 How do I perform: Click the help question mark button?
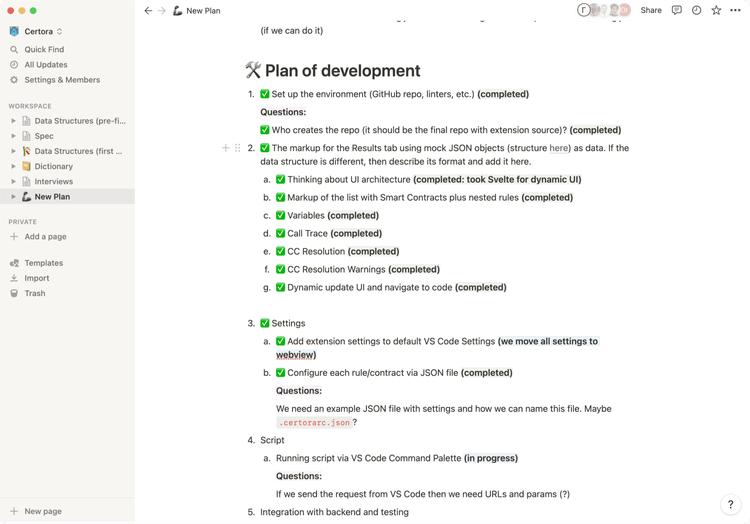pyautogui.click(x=730, y=504)
